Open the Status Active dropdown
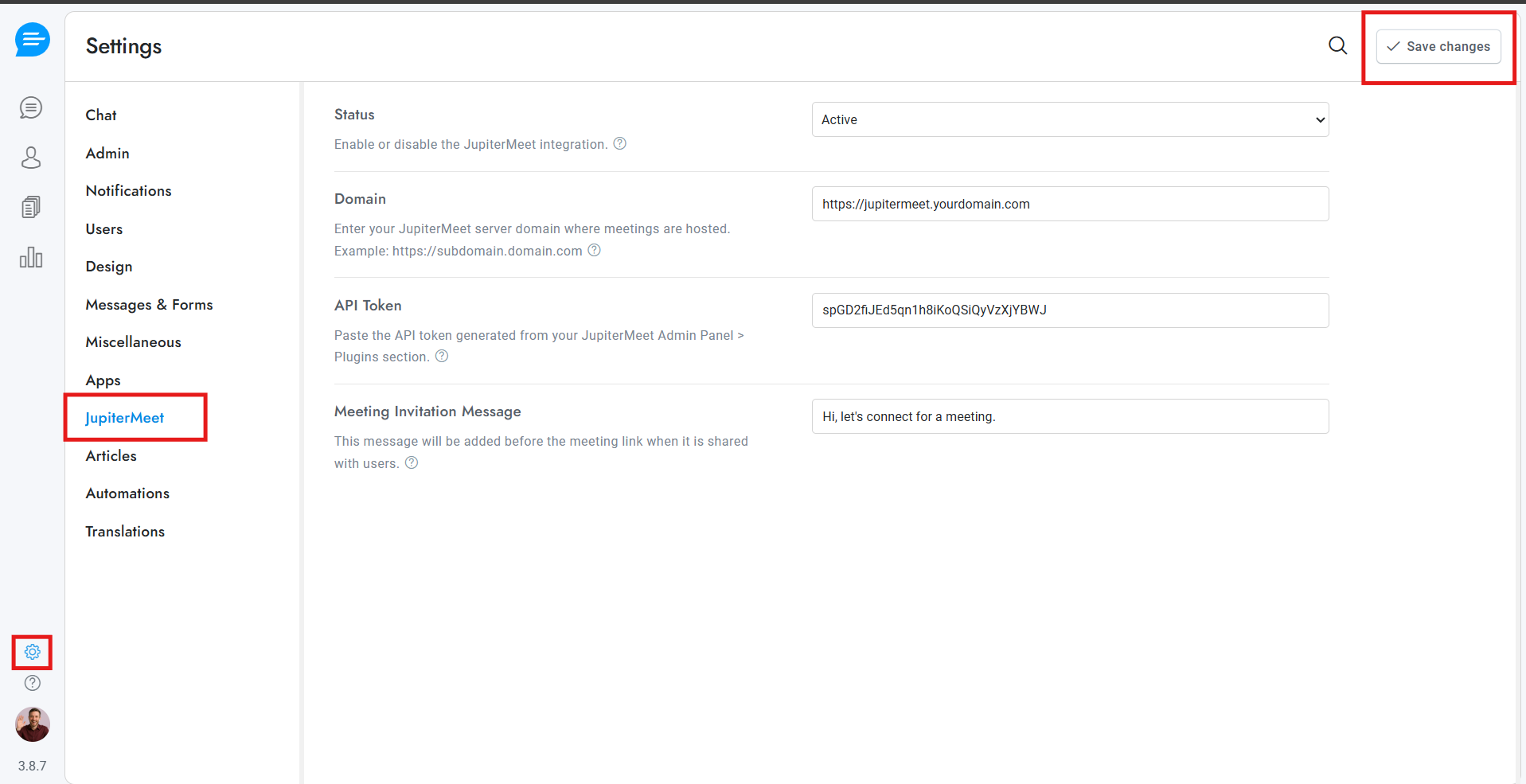The height and width of the screenshot is (784, 1526). click(1070, 119)
